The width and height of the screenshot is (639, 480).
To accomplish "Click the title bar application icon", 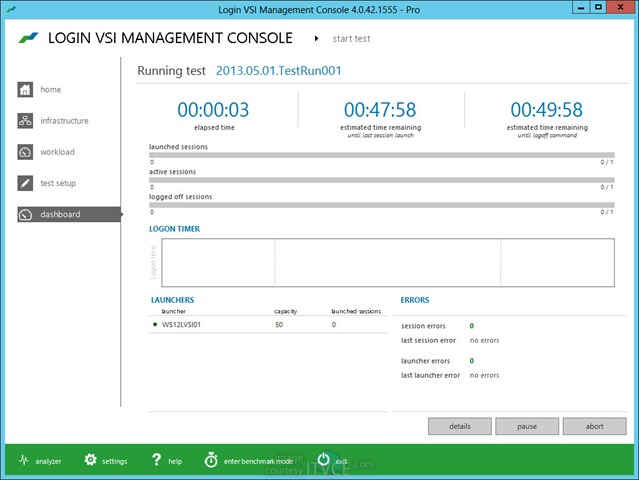I will point(11,9).
